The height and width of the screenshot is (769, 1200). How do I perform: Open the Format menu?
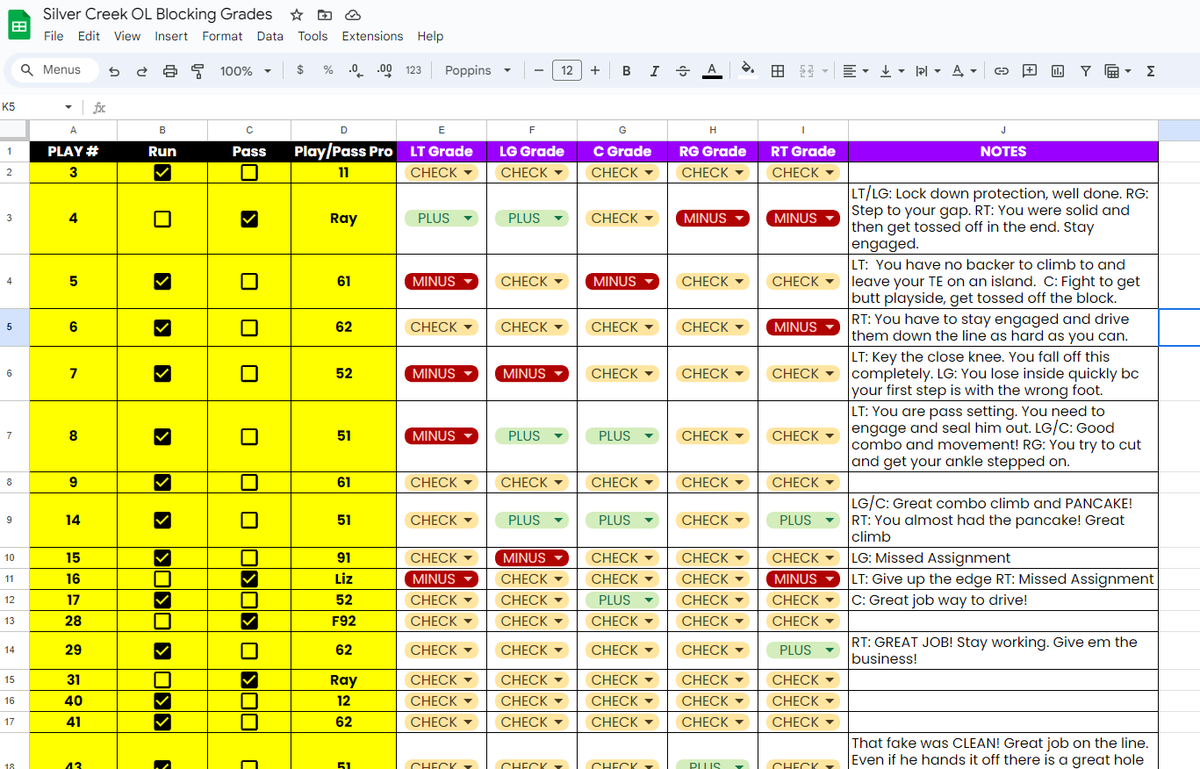[x=222, y=36]
